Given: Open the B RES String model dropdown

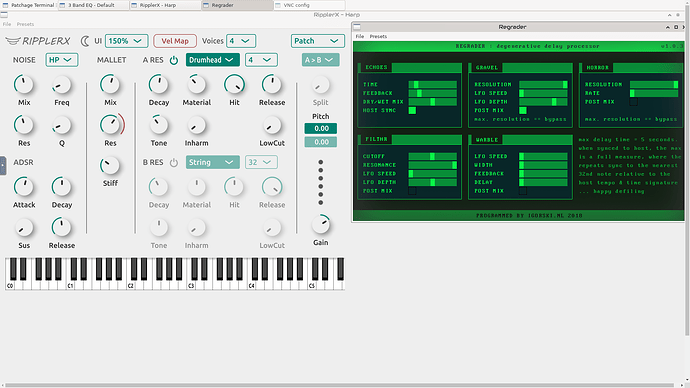Looking at the screenshot, I should click(x=213, y=162).
